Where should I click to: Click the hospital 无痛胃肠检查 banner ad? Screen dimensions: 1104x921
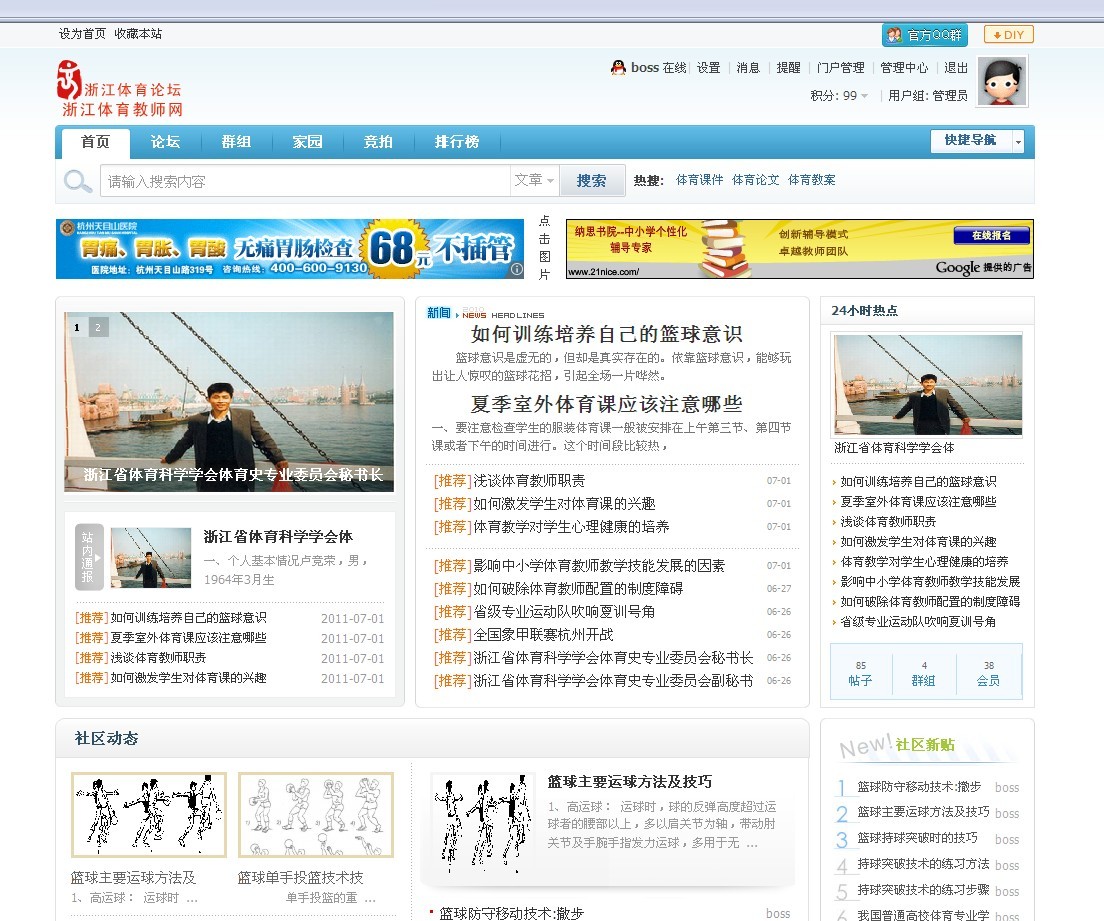coord(289,249)
